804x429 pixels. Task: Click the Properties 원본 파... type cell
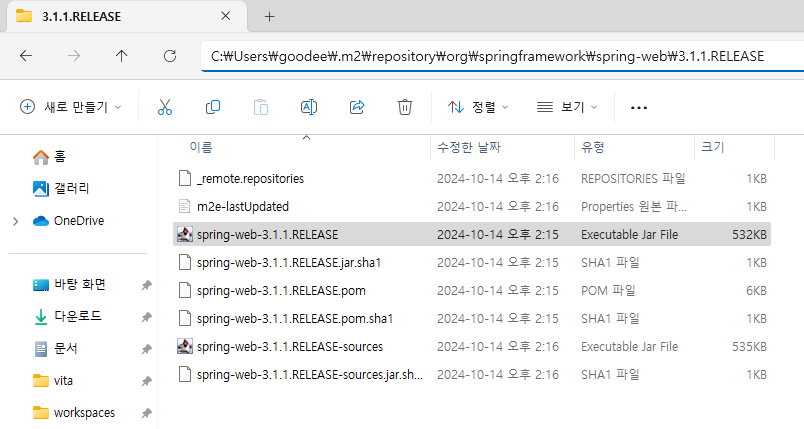click(x=634, y=207)
